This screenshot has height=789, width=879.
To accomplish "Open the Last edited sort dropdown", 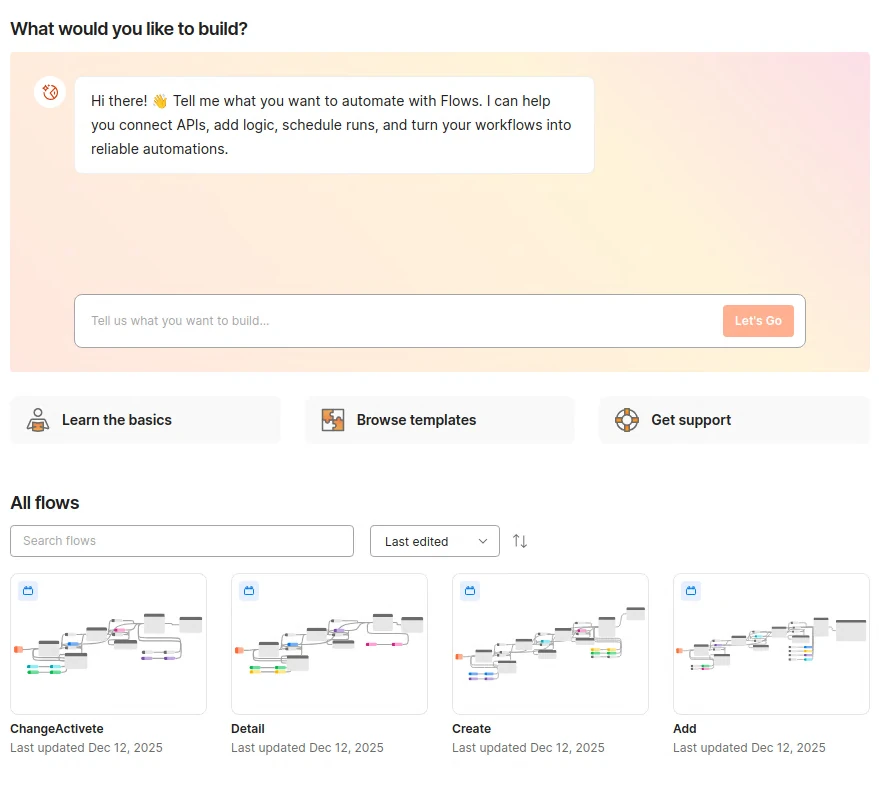I will [x=434, y=541].
